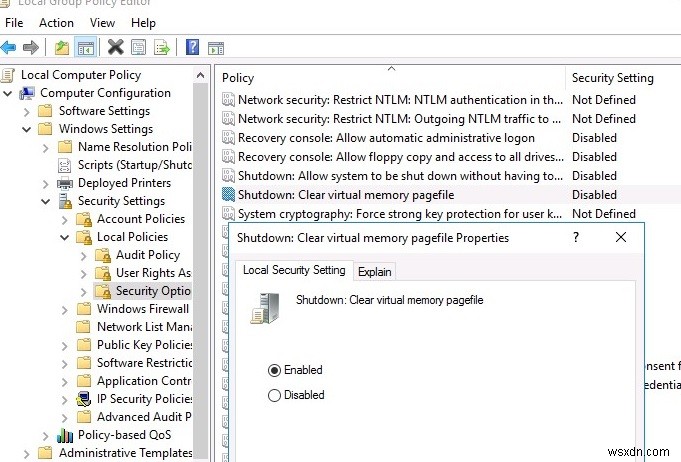Expand the Account Policies node
Image resolution: width=681 pixels, height=462 pixels.
(x=65, y=220)
